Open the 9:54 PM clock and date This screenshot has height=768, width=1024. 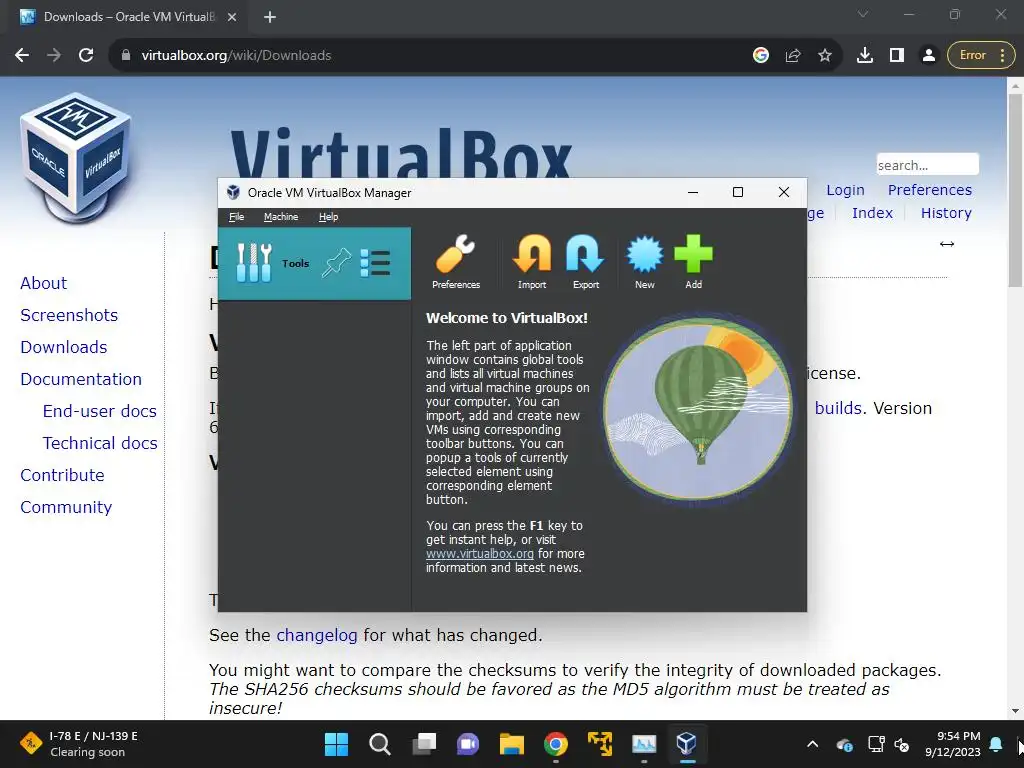953,744
